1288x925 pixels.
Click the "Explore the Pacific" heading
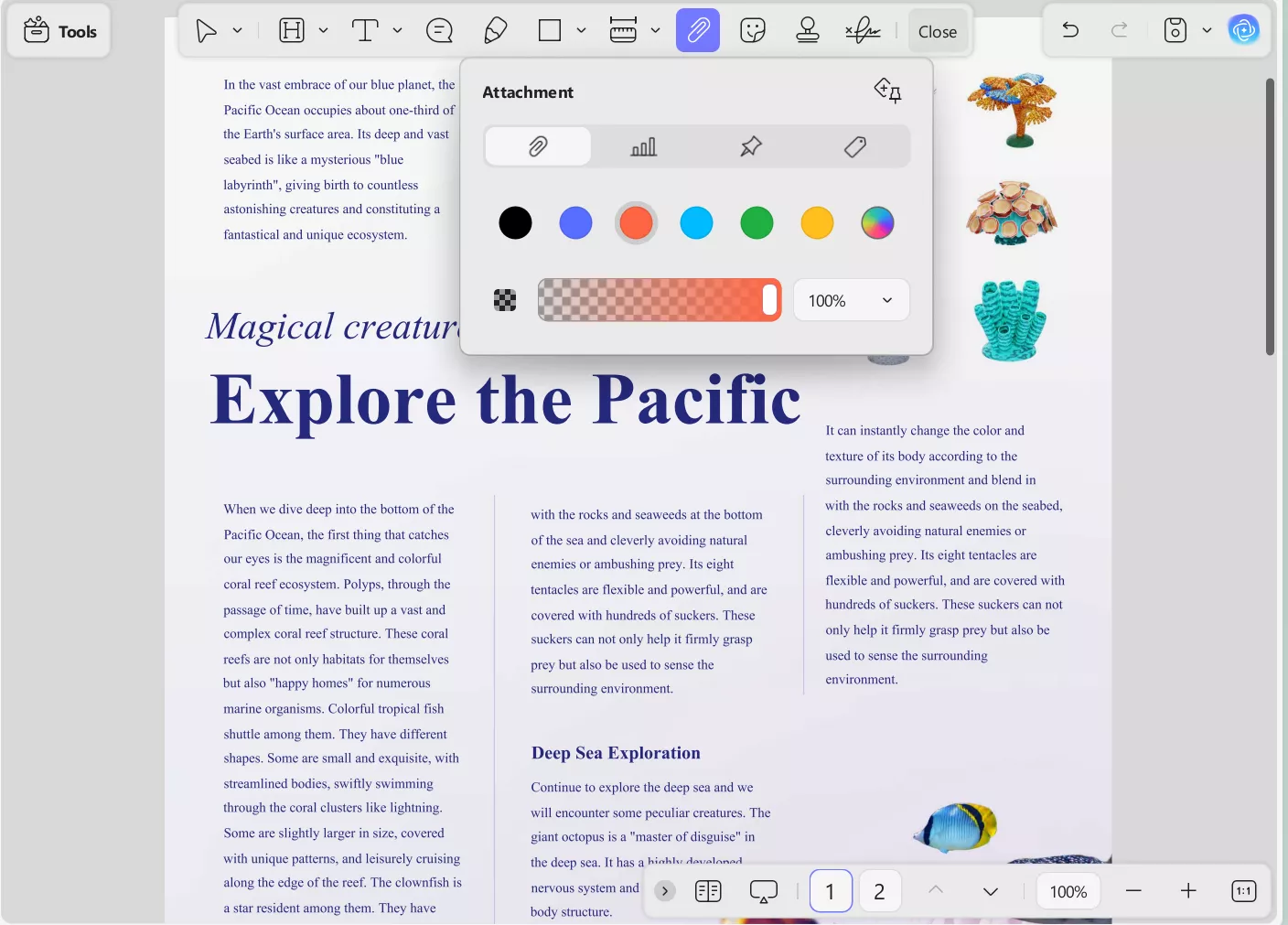tap(505, 400)
